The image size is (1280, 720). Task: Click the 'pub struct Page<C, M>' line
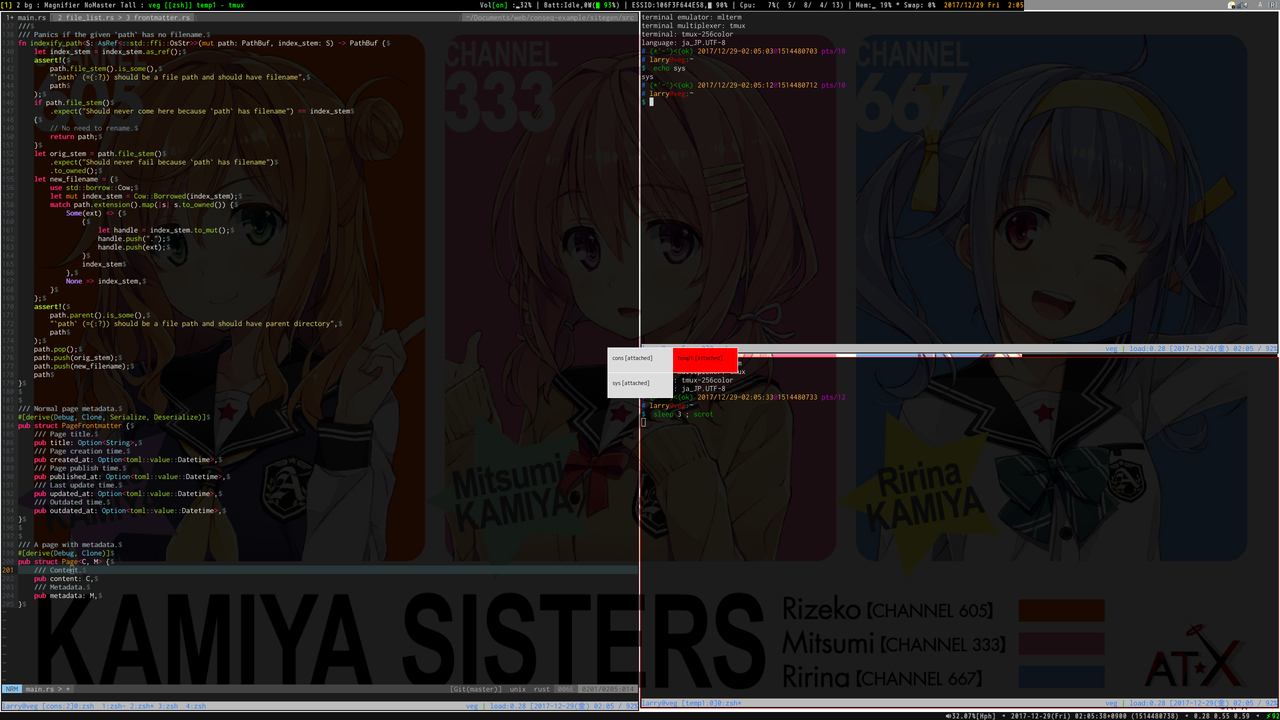[x=66, y=561]
